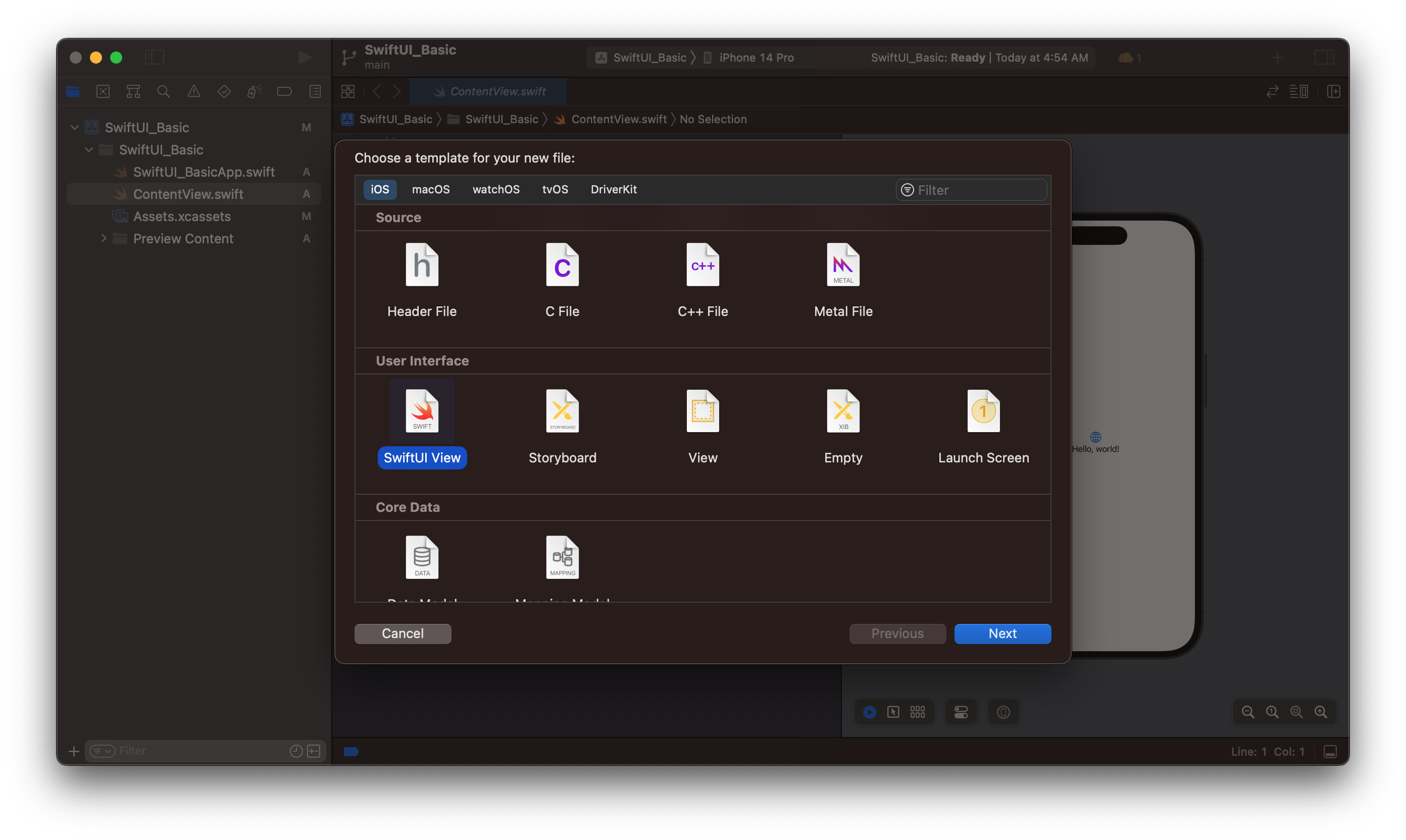Image resolution: width=1406 pixels, height=840 pixels.
Task: Open the template filter options icon
Action: click(x=907, y=190)
